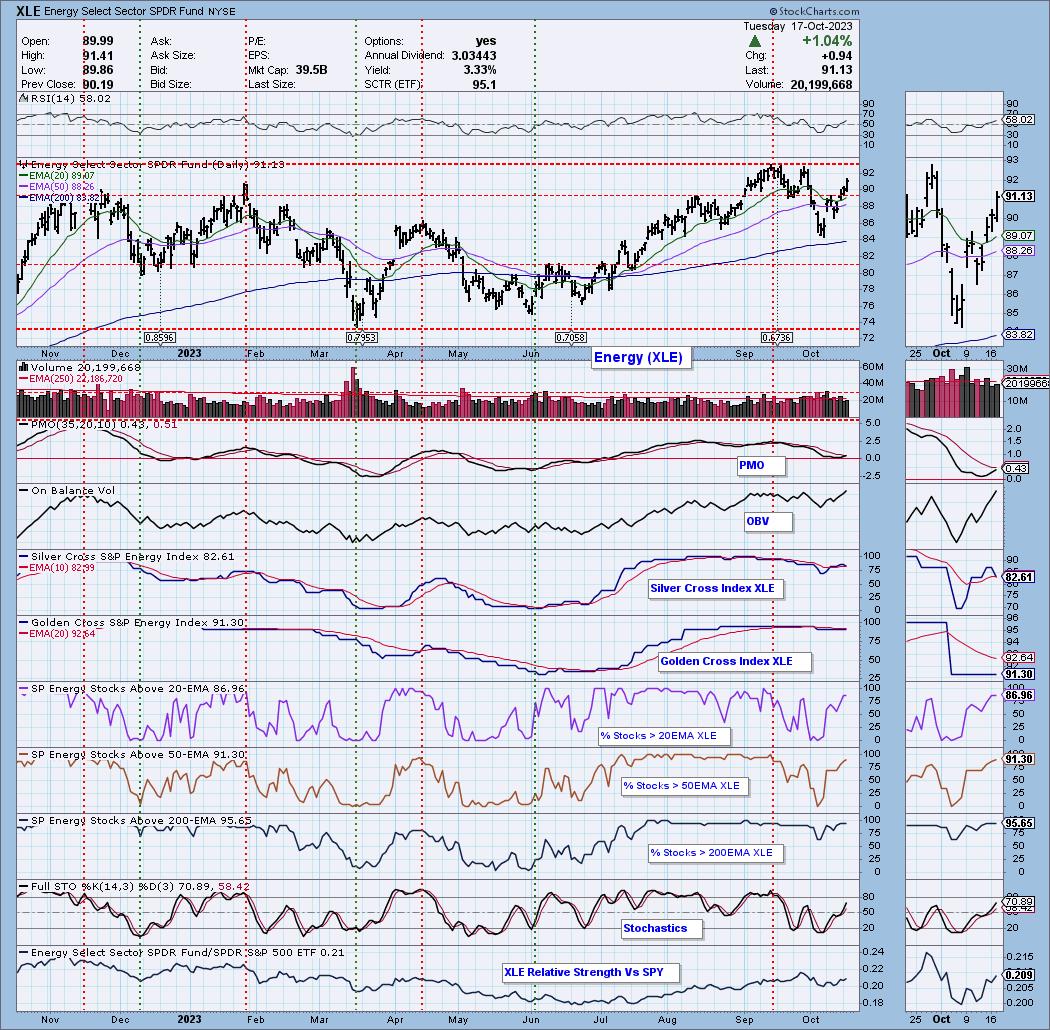Click the 95.65 value tag for 200-EMA stocks
Screen dimensions: 1050x1030
coord(1019,823)
